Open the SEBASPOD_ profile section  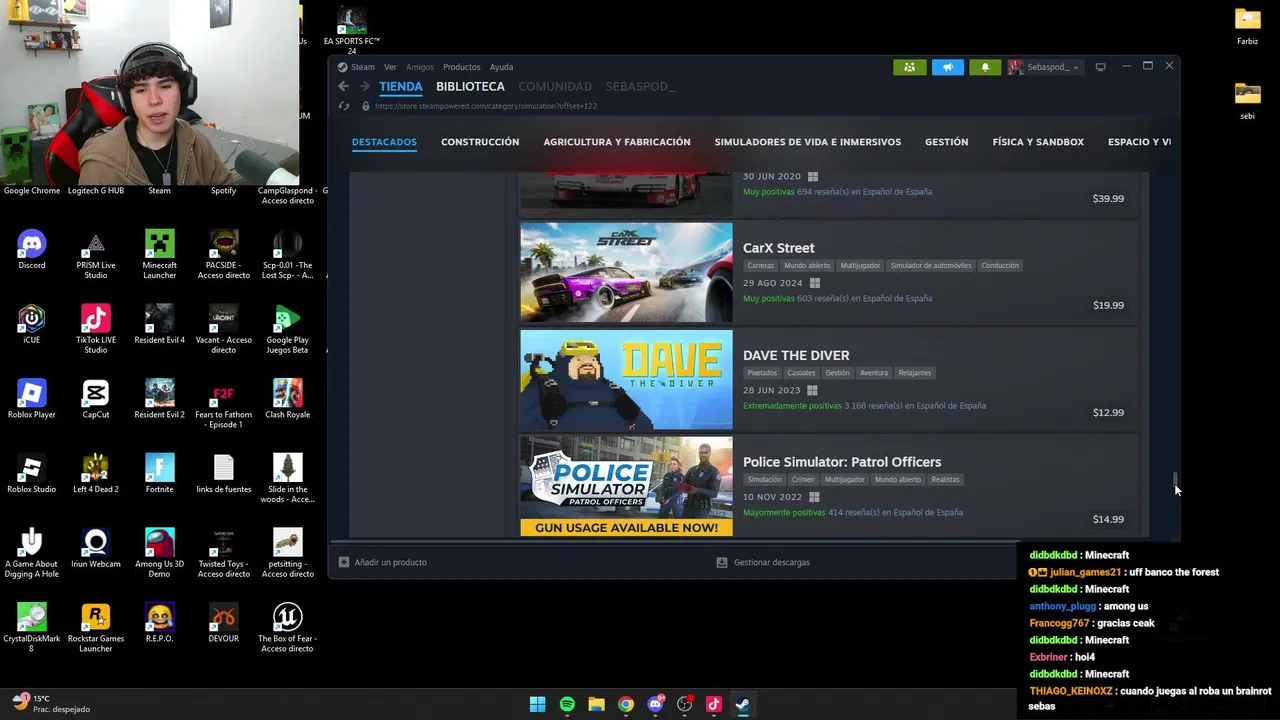[640, 87]
